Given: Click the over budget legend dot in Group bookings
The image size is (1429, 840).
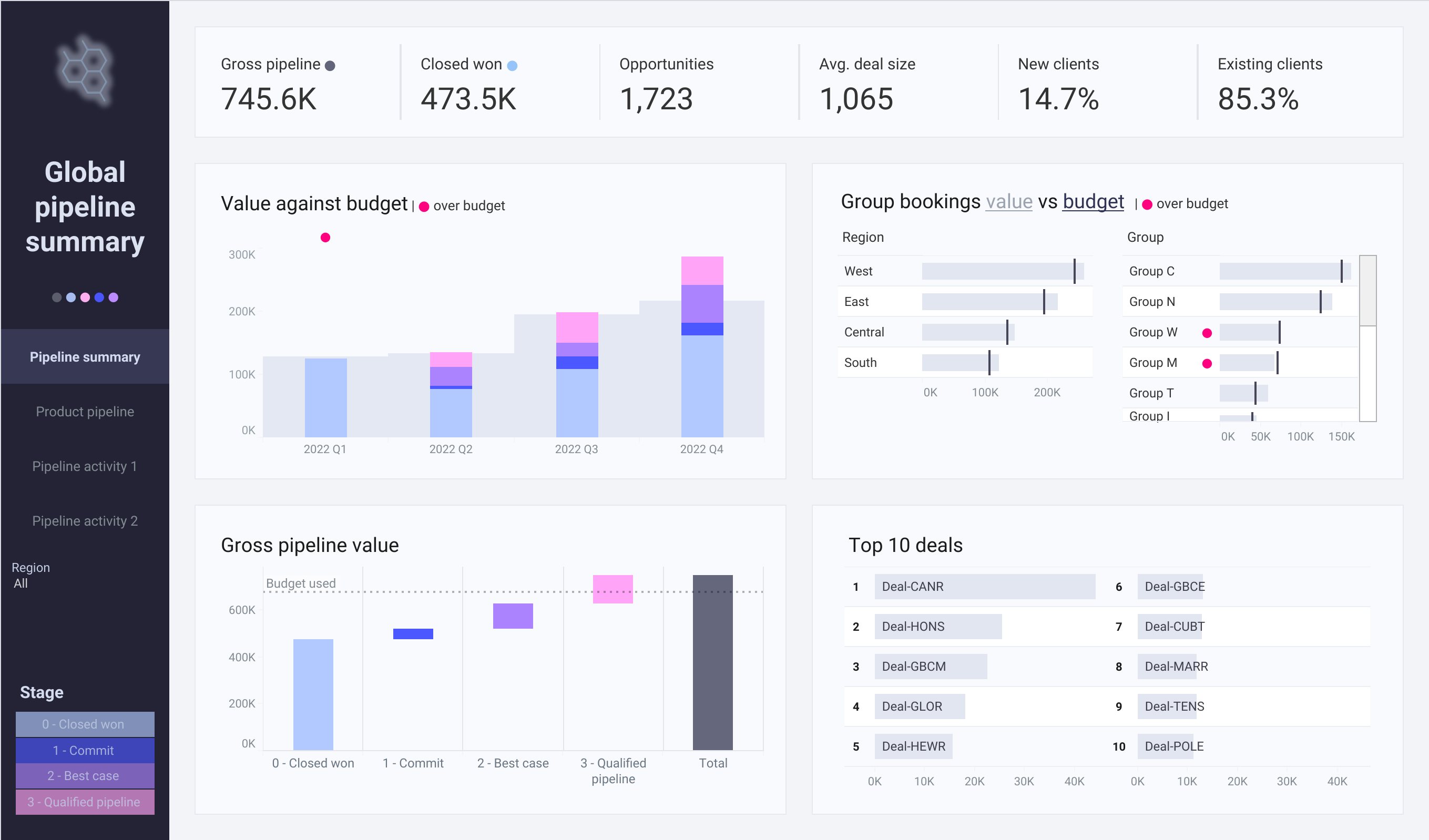Looking at the screenshot, I should tap(1147, 204).
